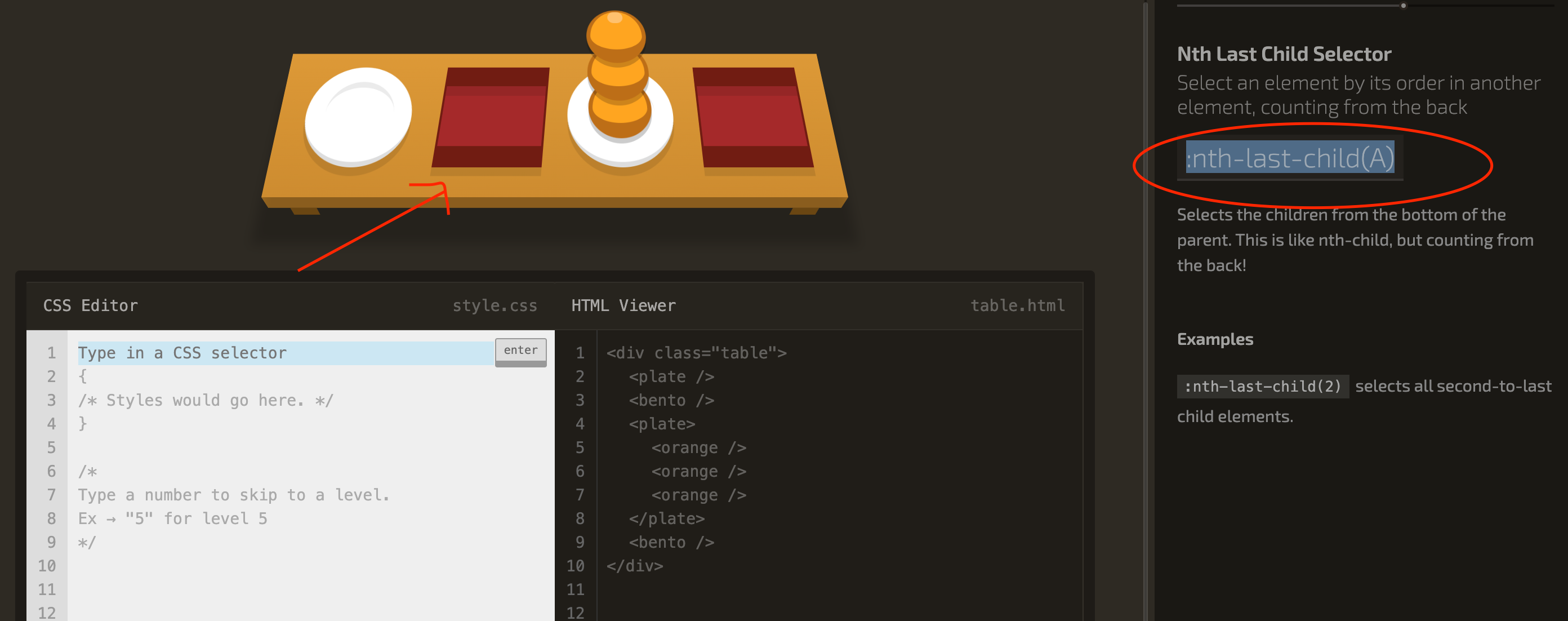This screenshot has width=1568, height=621.
Task: Click the 'table.html' file label
Action: pyautogui.click(x=1017, y=305)
